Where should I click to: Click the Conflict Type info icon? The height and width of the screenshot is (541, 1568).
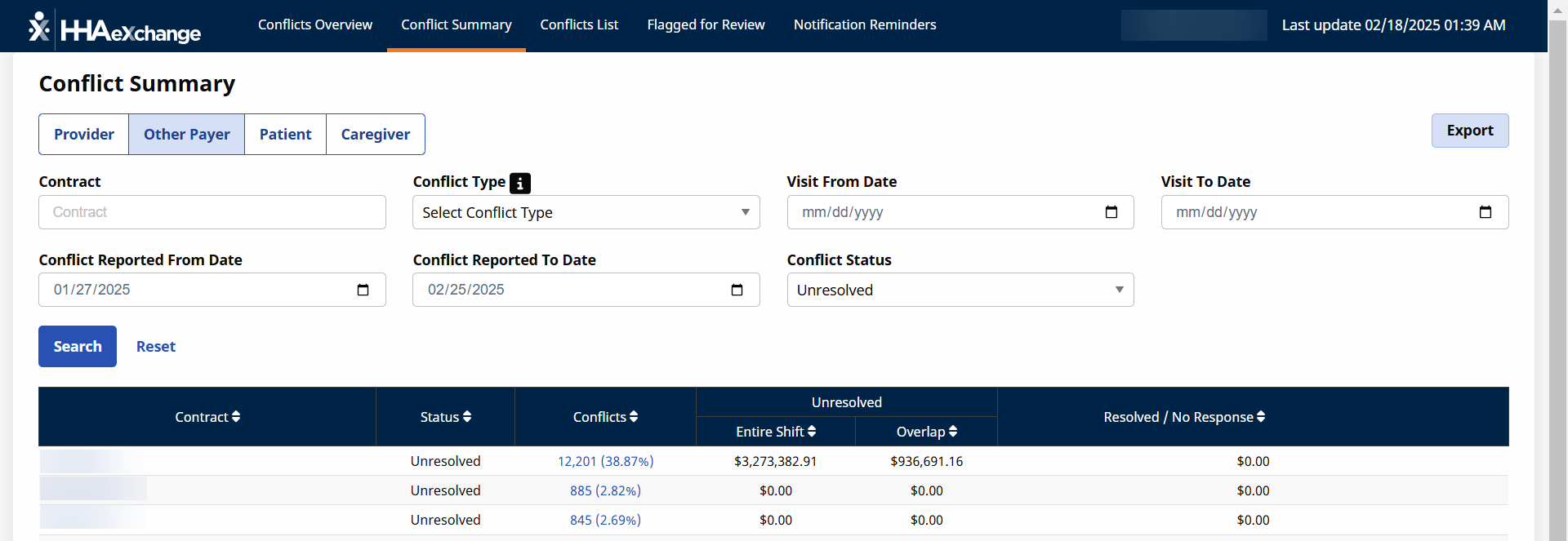point(520,184)
